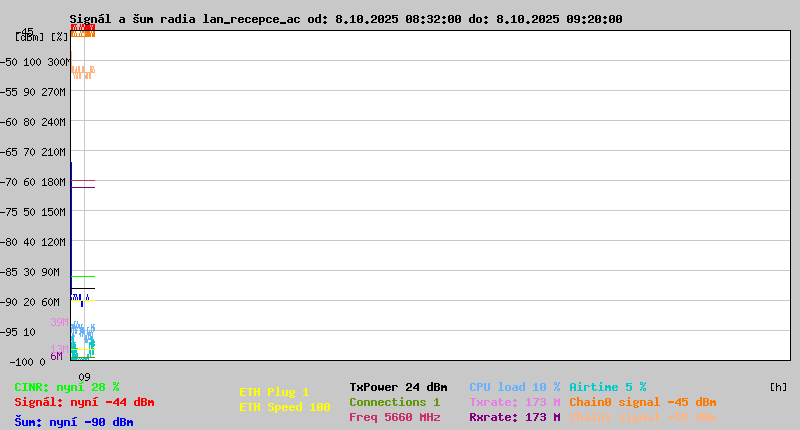Click the 'CINR: nyní 28 %' legend entry
Image resolution: width=800 pixels, height=430 pixels.
pos(67,387)
